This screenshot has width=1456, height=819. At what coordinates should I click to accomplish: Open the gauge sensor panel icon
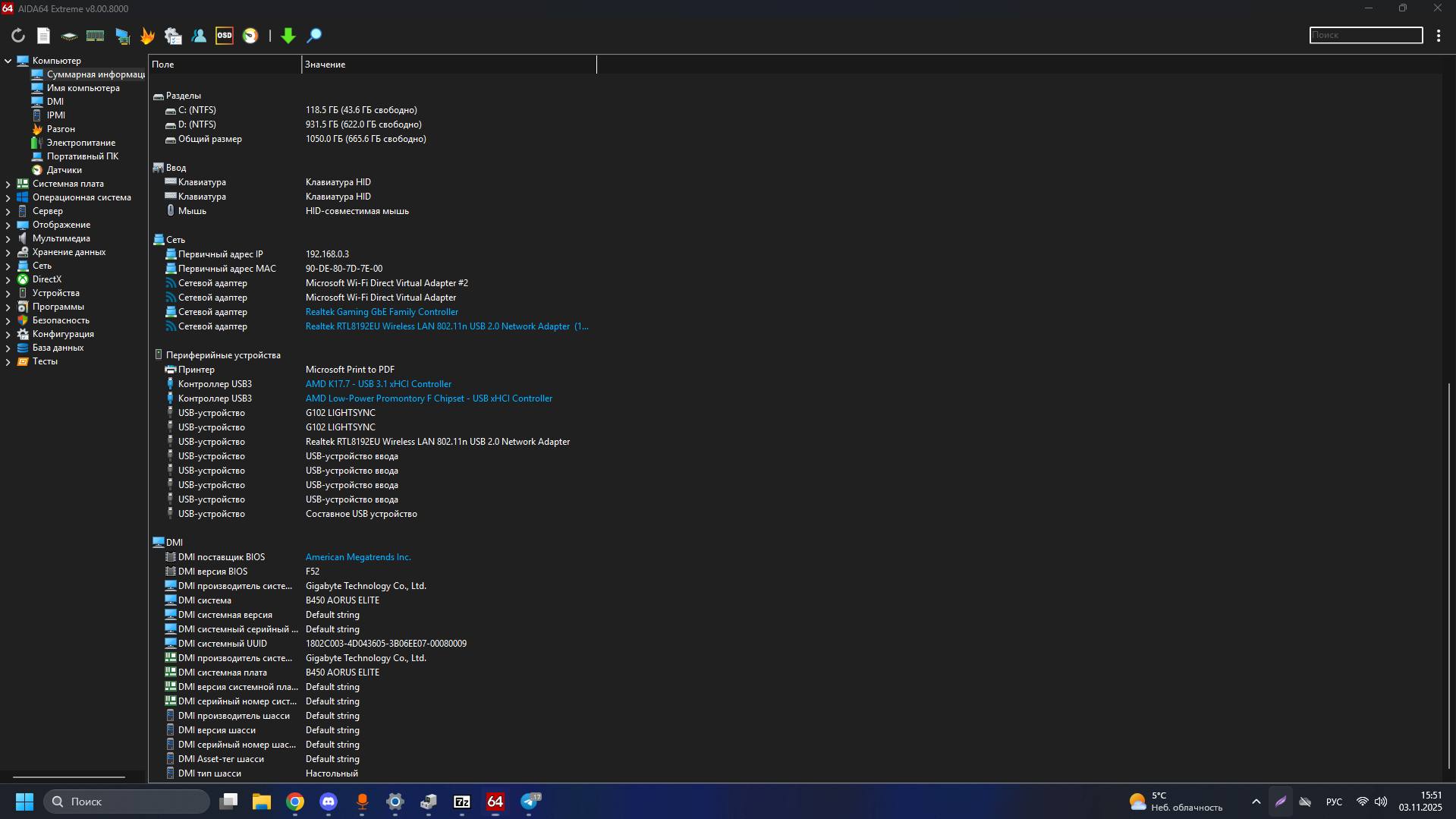click(x=250, y=36)
